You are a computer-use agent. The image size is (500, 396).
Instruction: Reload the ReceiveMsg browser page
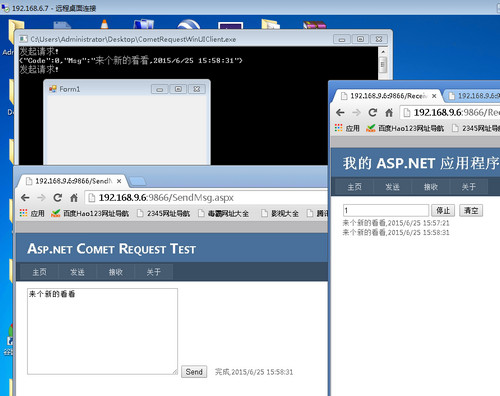click(373, 113)
